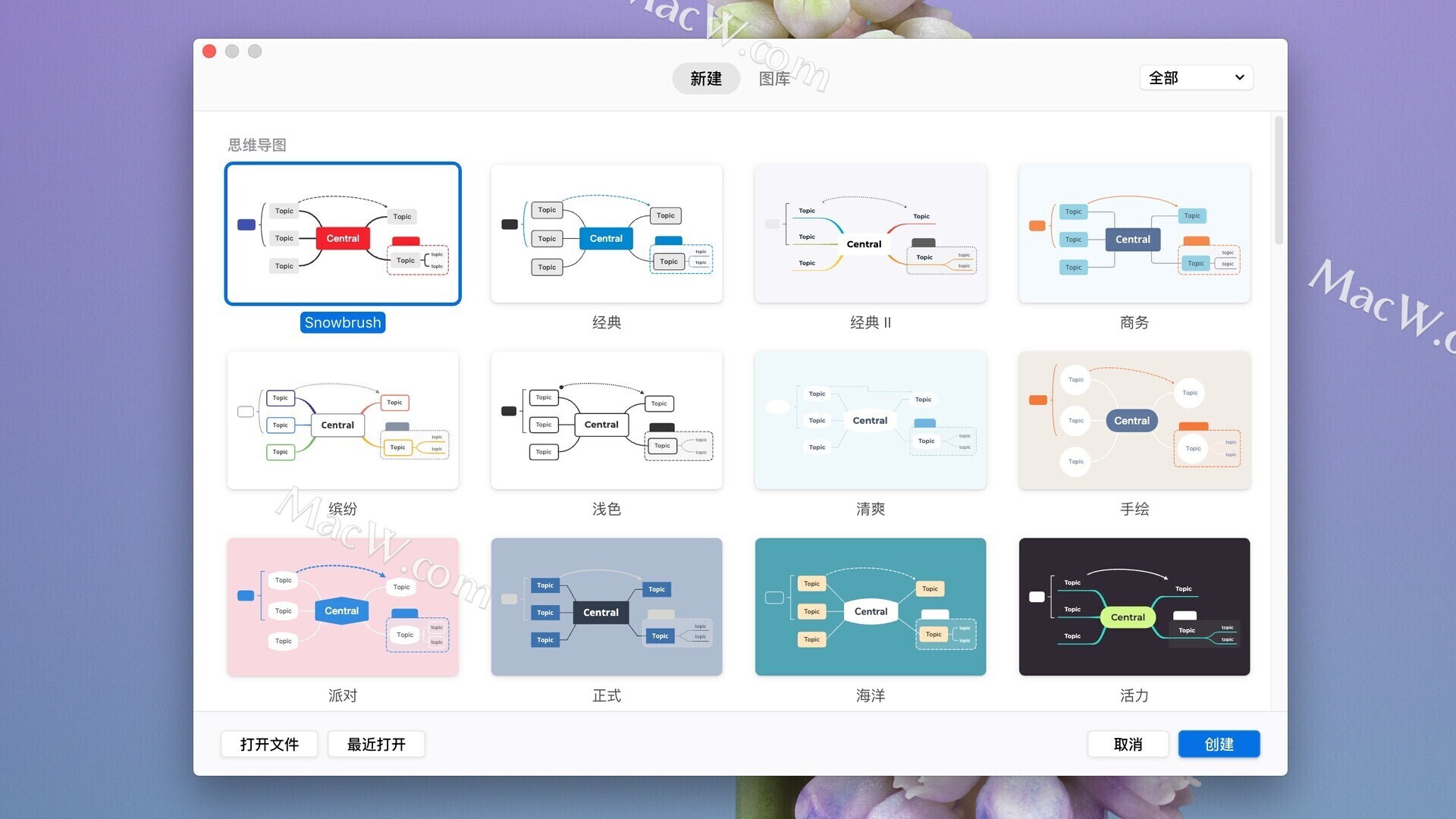The height and width of the screenshot is (819, 1456).
Task: Click the Snowbrush label text
Action: (x=343, y=322)
